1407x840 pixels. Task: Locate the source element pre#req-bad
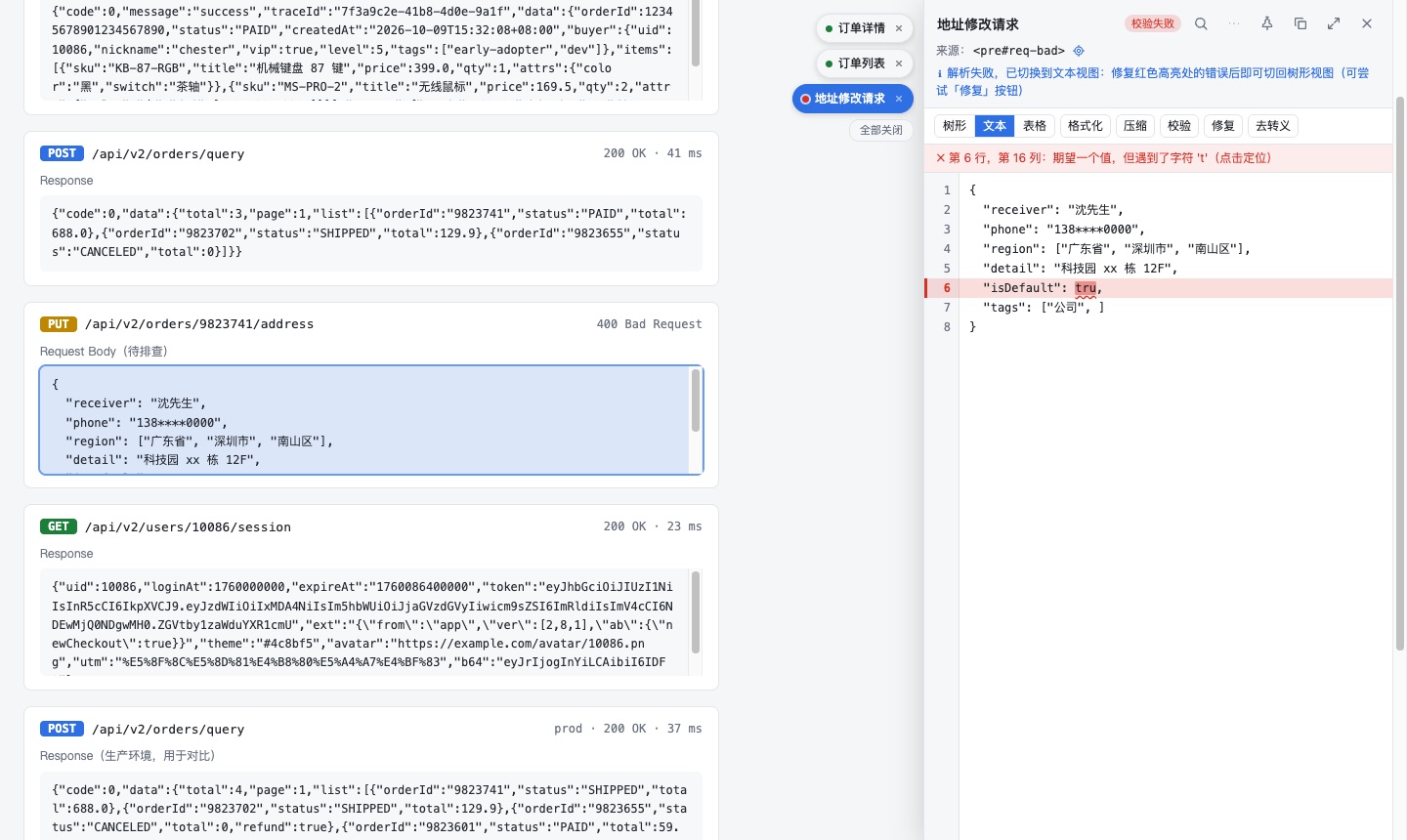point(1079,51)
